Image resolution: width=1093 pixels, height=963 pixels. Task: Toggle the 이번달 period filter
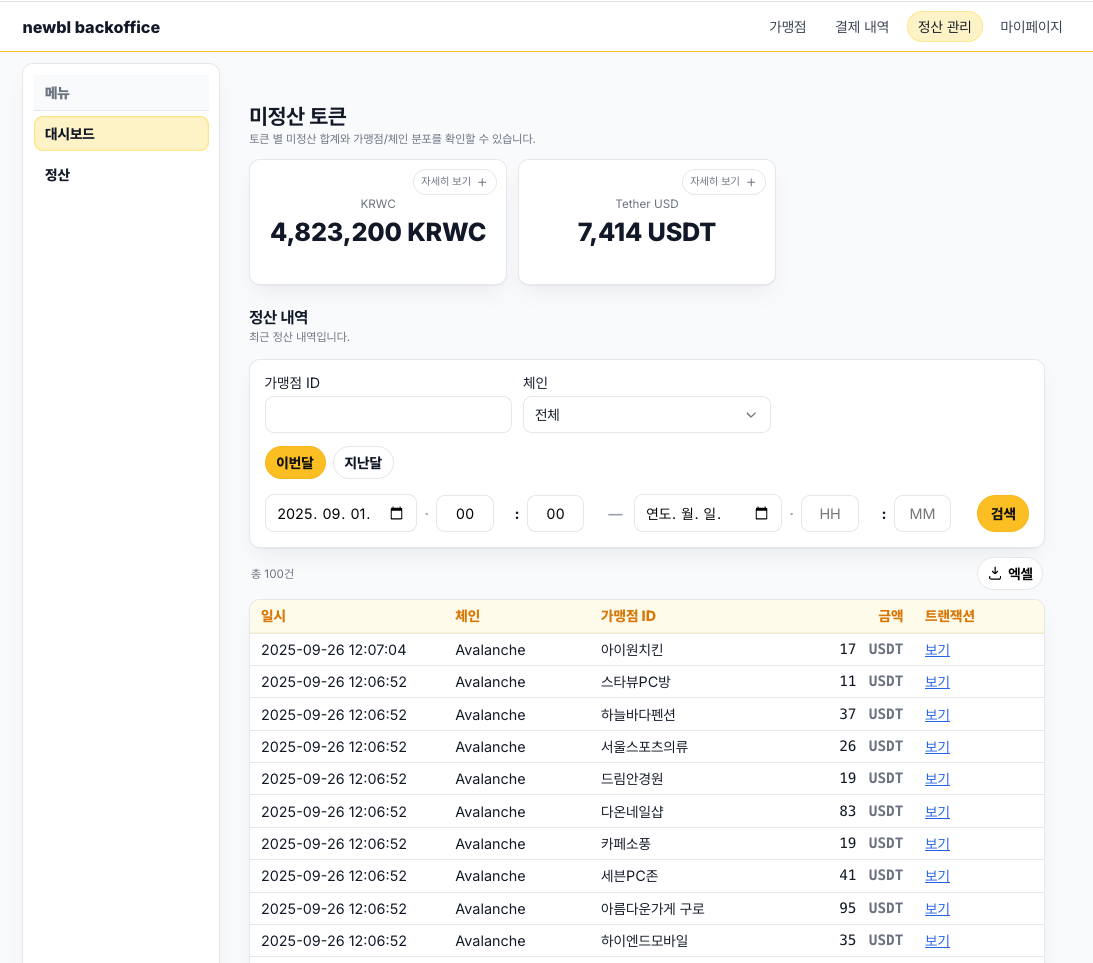click(x=295, y=463)
